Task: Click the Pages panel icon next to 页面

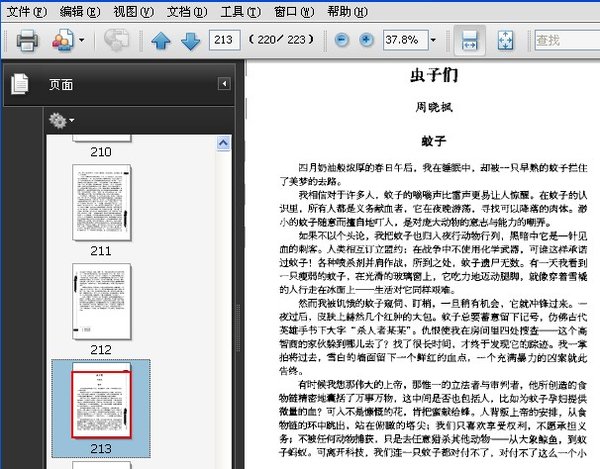Action: tap(20, 84)
